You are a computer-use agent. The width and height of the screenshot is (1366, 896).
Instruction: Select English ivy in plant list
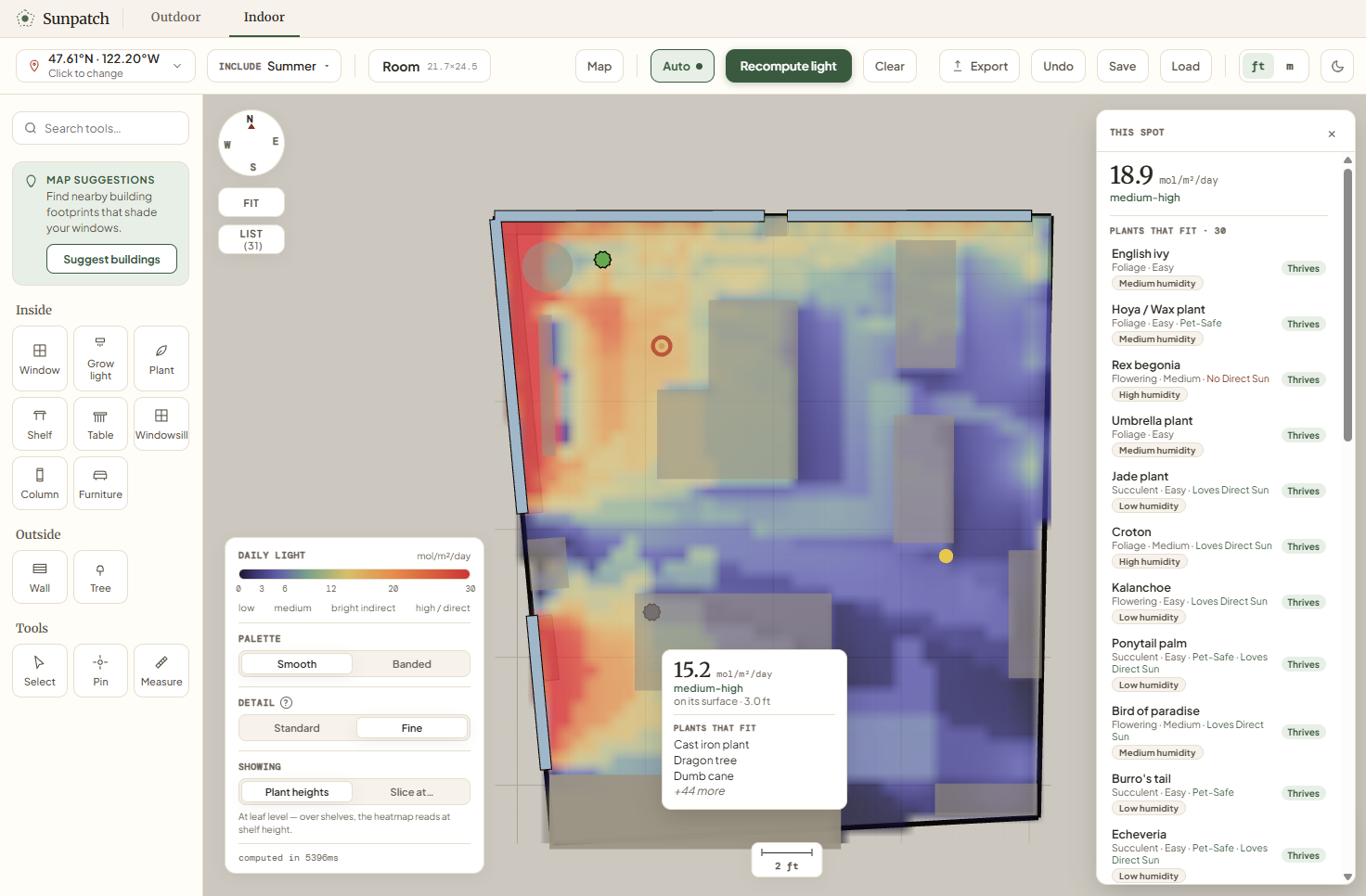coord(1218,269)
